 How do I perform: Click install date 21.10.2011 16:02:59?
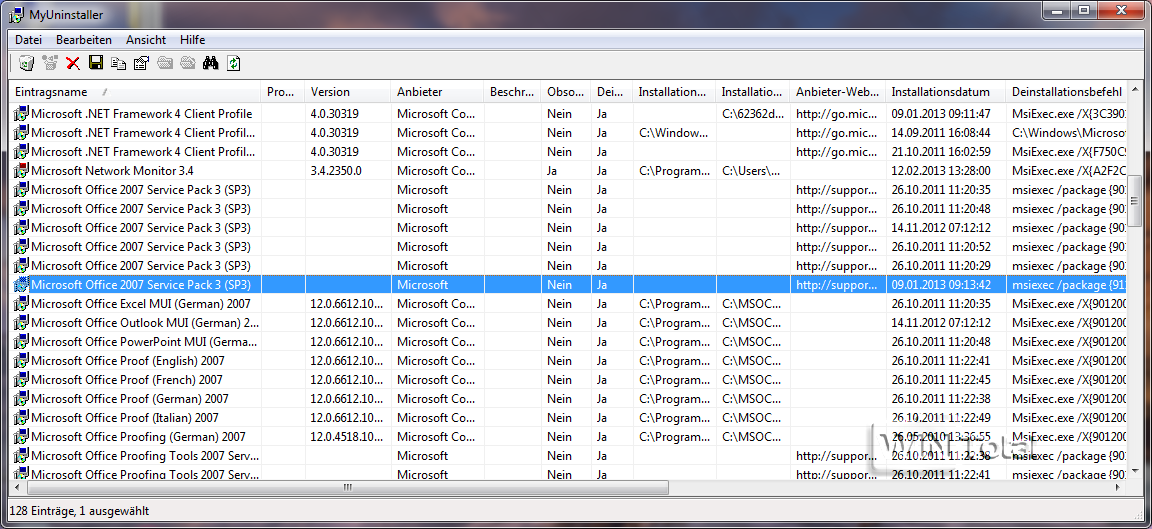coord(941,151)
